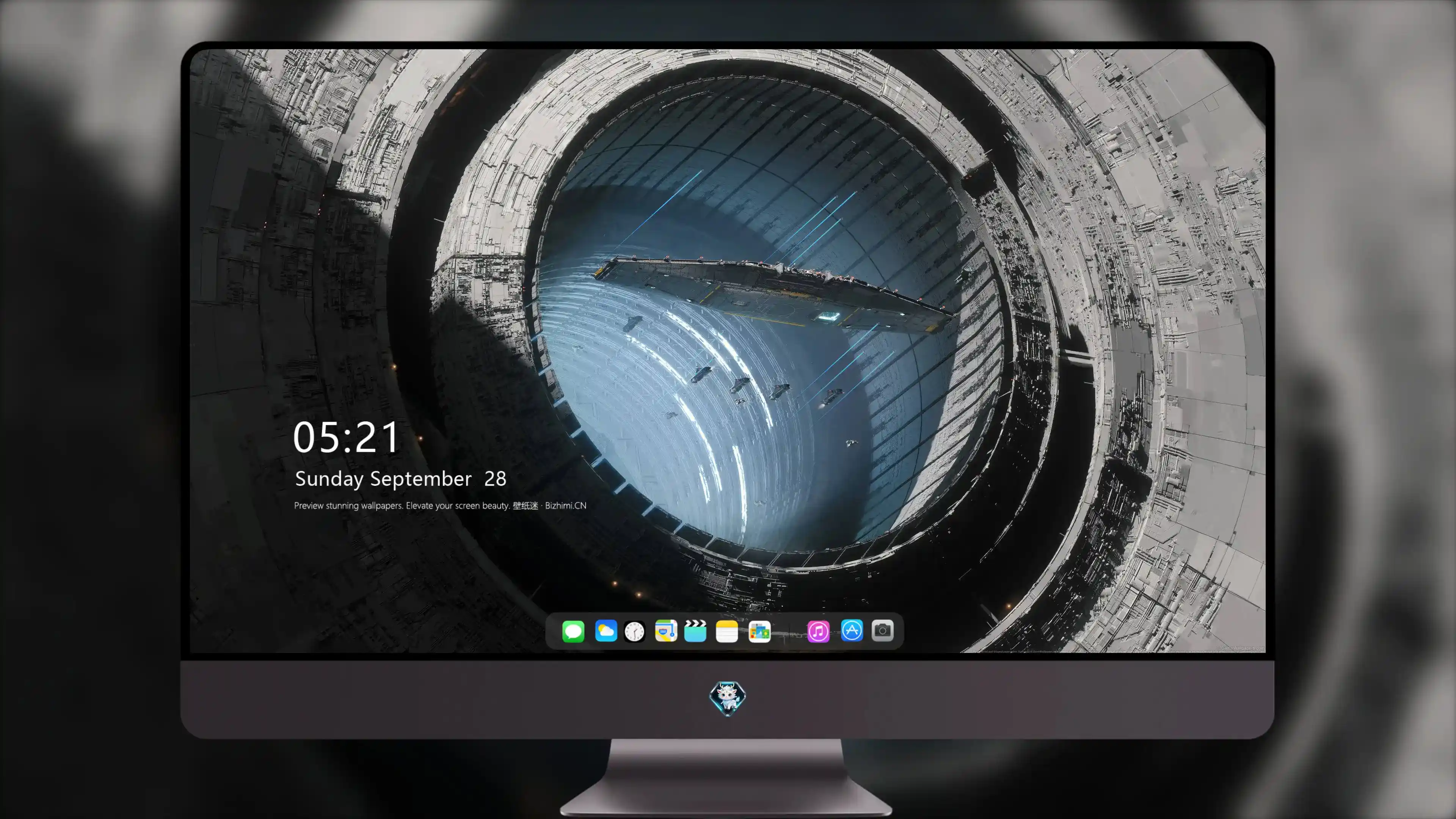Open the Maps app from the dock
Image resolution: width=1456 pixels, height=819 pixels.
(x=666, y=631)
